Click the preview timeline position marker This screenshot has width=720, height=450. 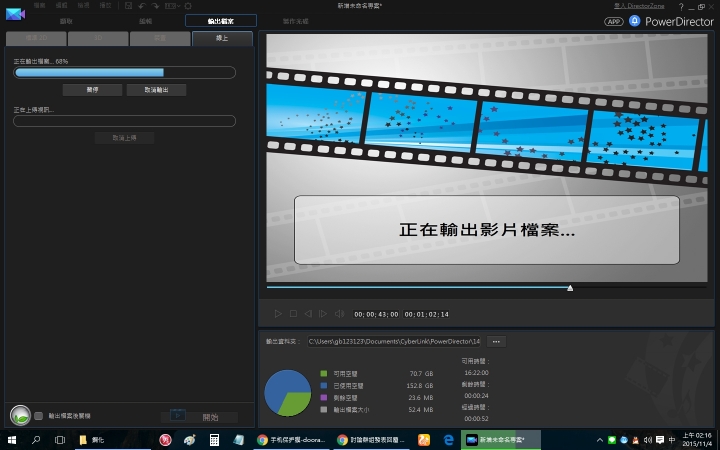point(570,288)
